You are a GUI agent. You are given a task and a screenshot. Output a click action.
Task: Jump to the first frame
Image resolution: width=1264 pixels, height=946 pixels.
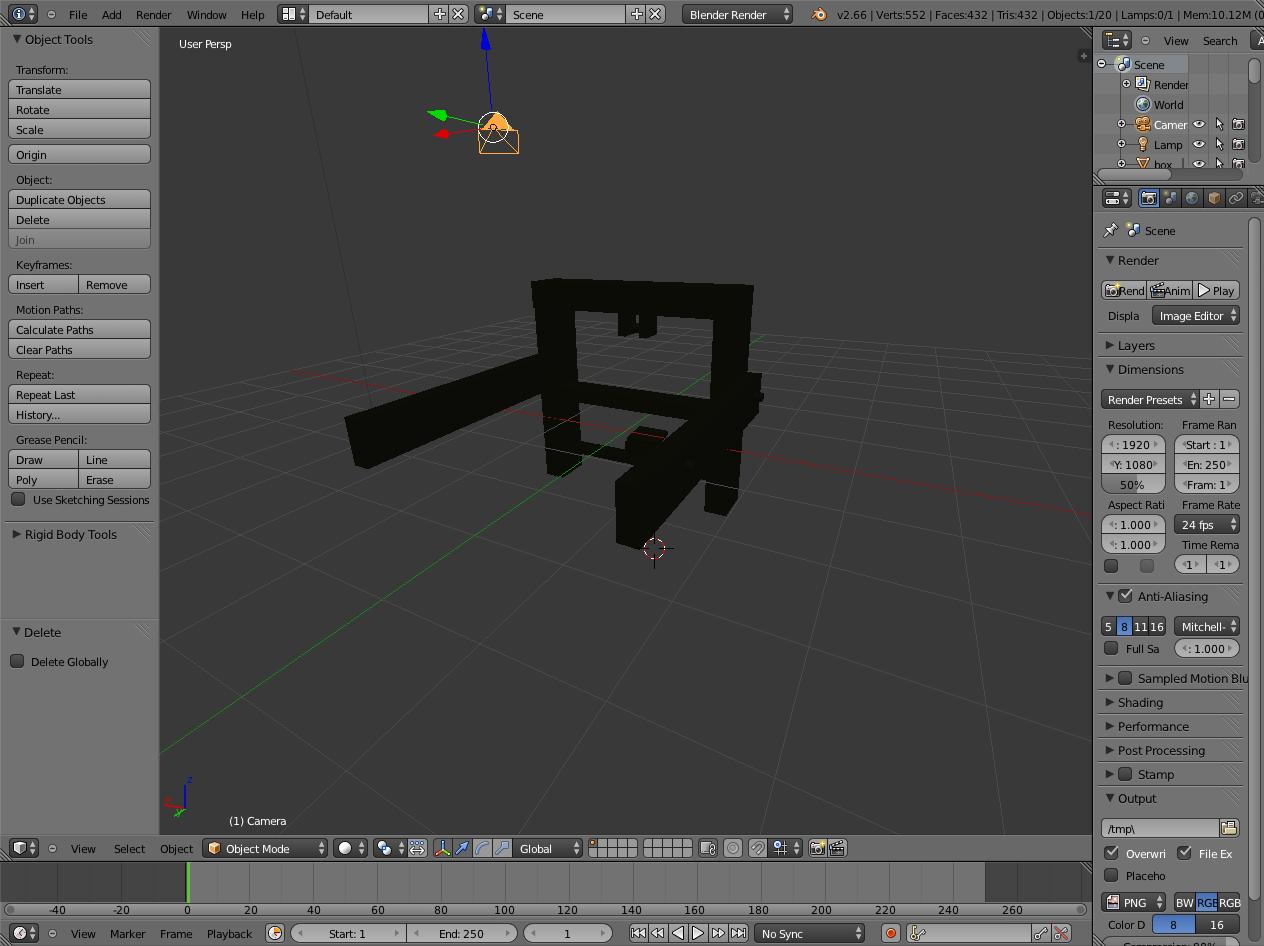(x=638, y=933)
